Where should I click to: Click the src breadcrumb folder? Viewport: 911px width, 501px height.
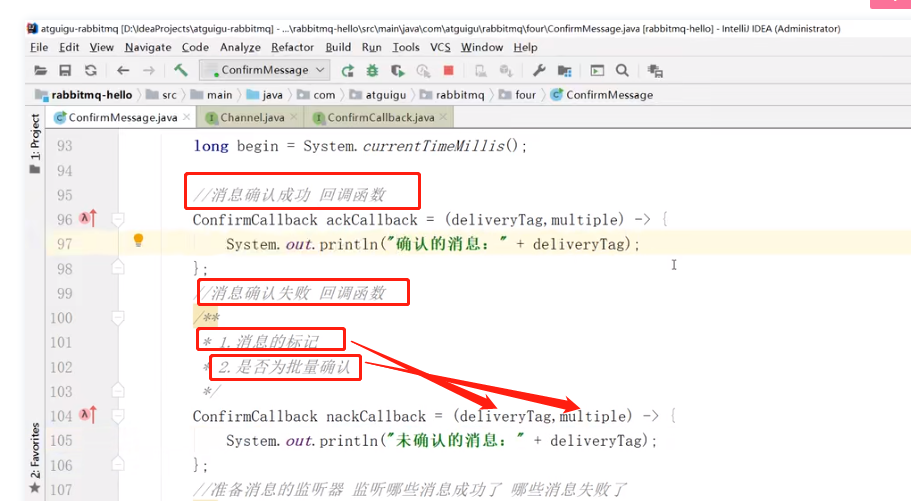coord(162,95)
